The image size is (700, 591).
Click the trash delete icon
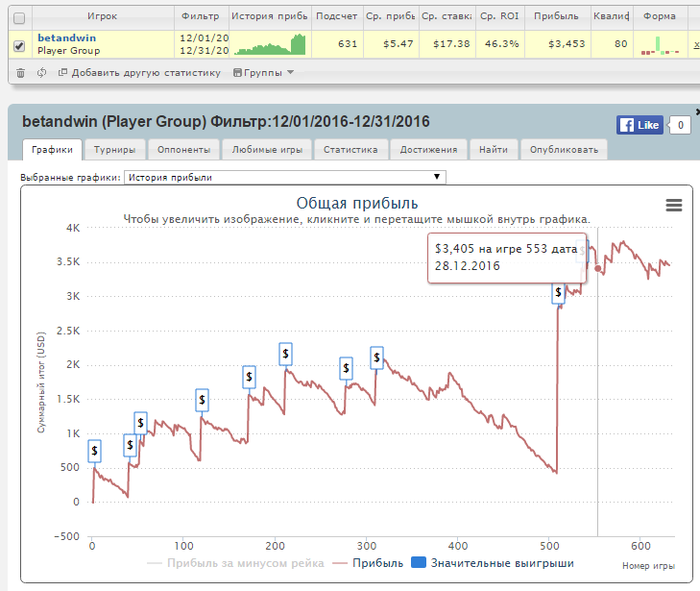pyautogui.click(x=21, y=73)
